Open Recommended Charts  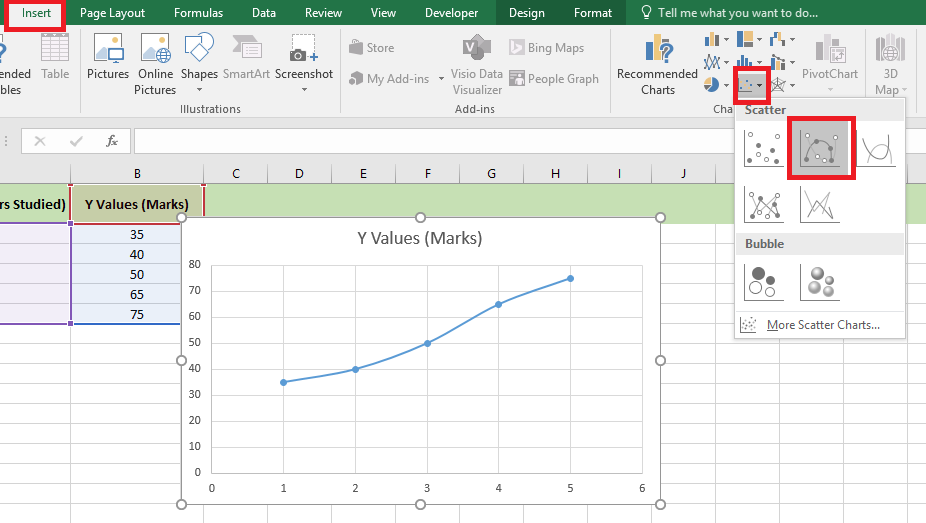click(x=657, y=64)
